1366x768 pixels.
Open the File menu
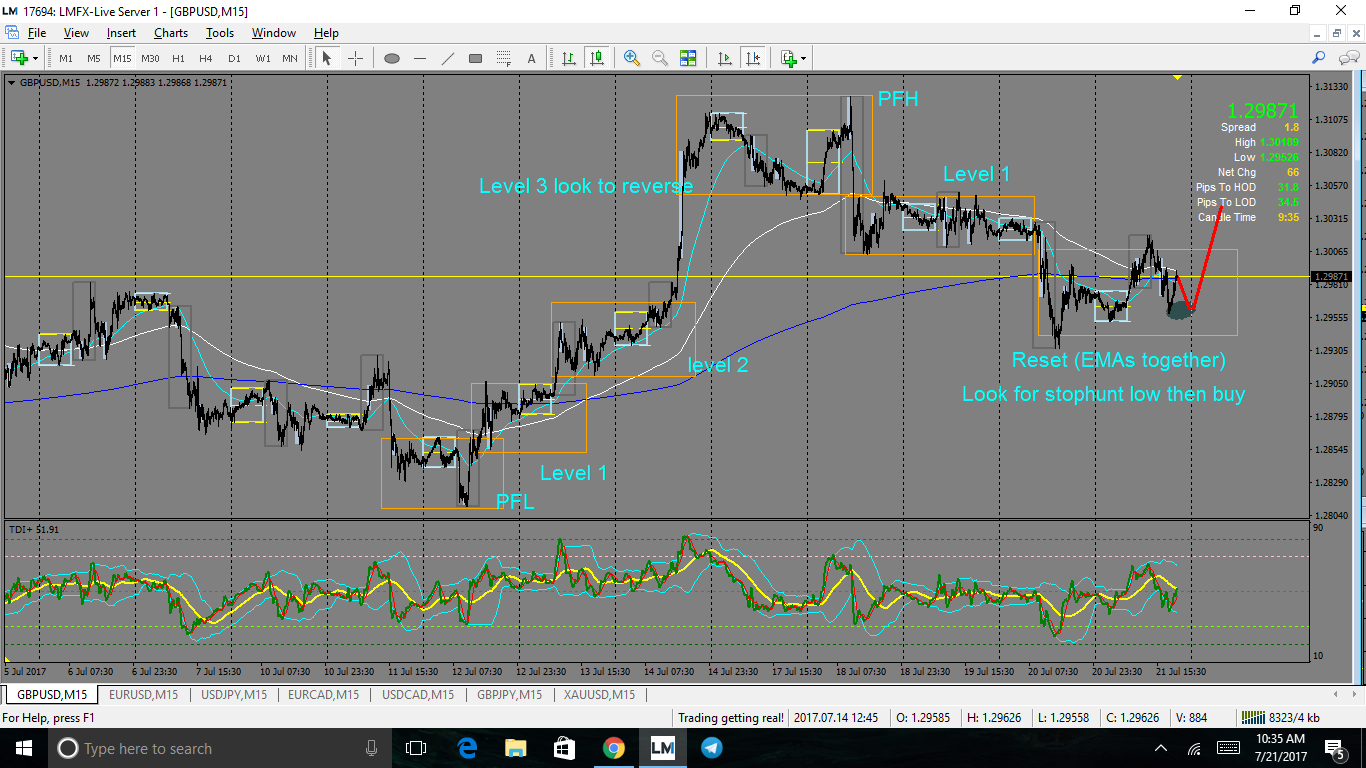(37, 33)
